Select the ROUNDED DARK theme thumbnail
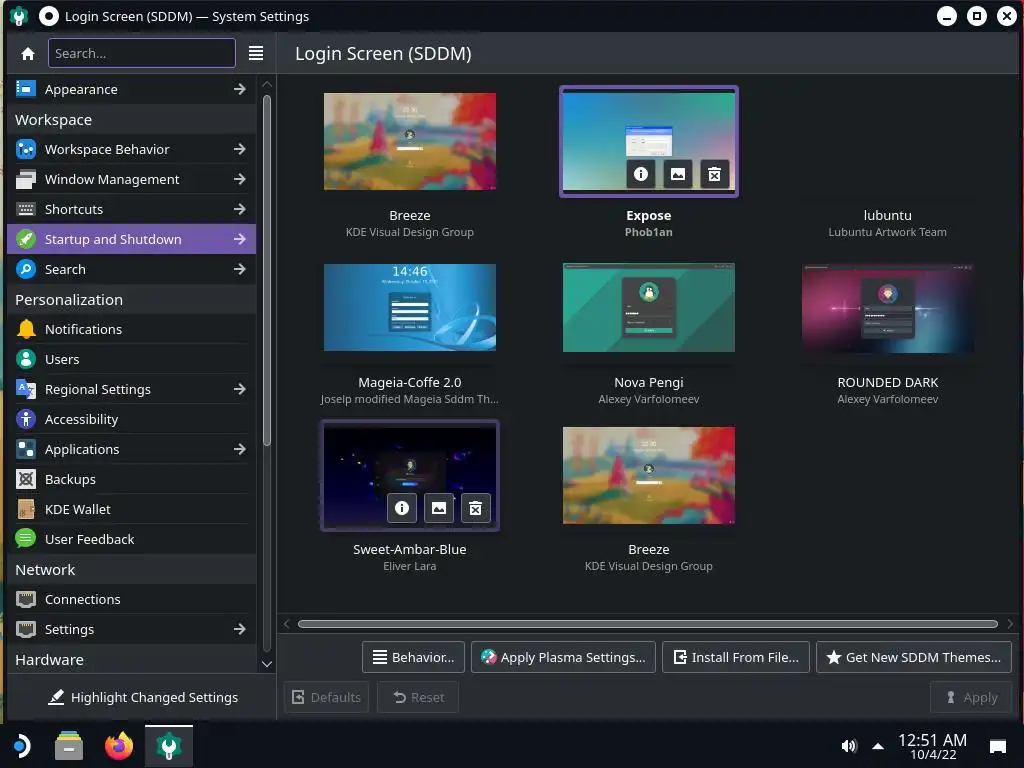 (x=888, y=308)
